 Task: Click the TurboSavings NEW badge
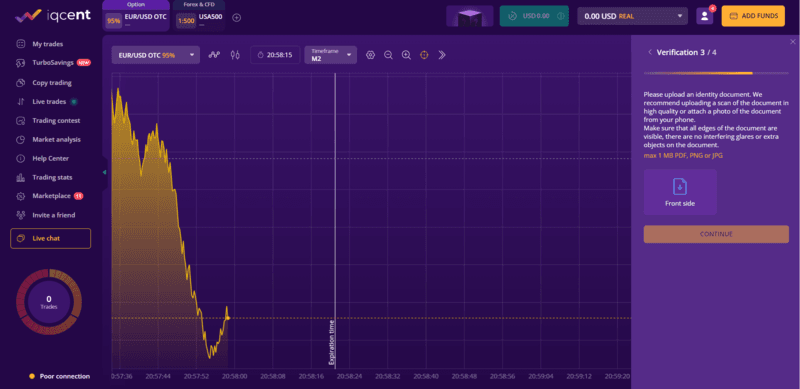pos(84,63)
